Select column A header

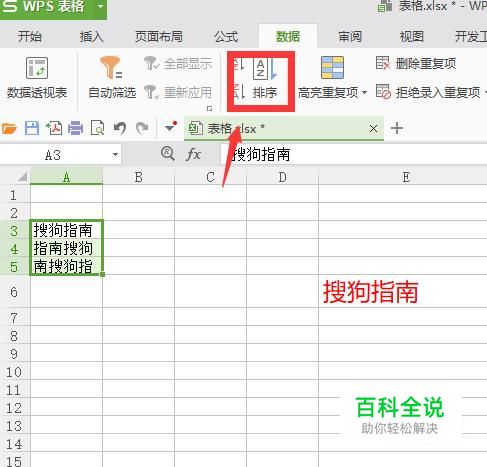coord(66,177)
